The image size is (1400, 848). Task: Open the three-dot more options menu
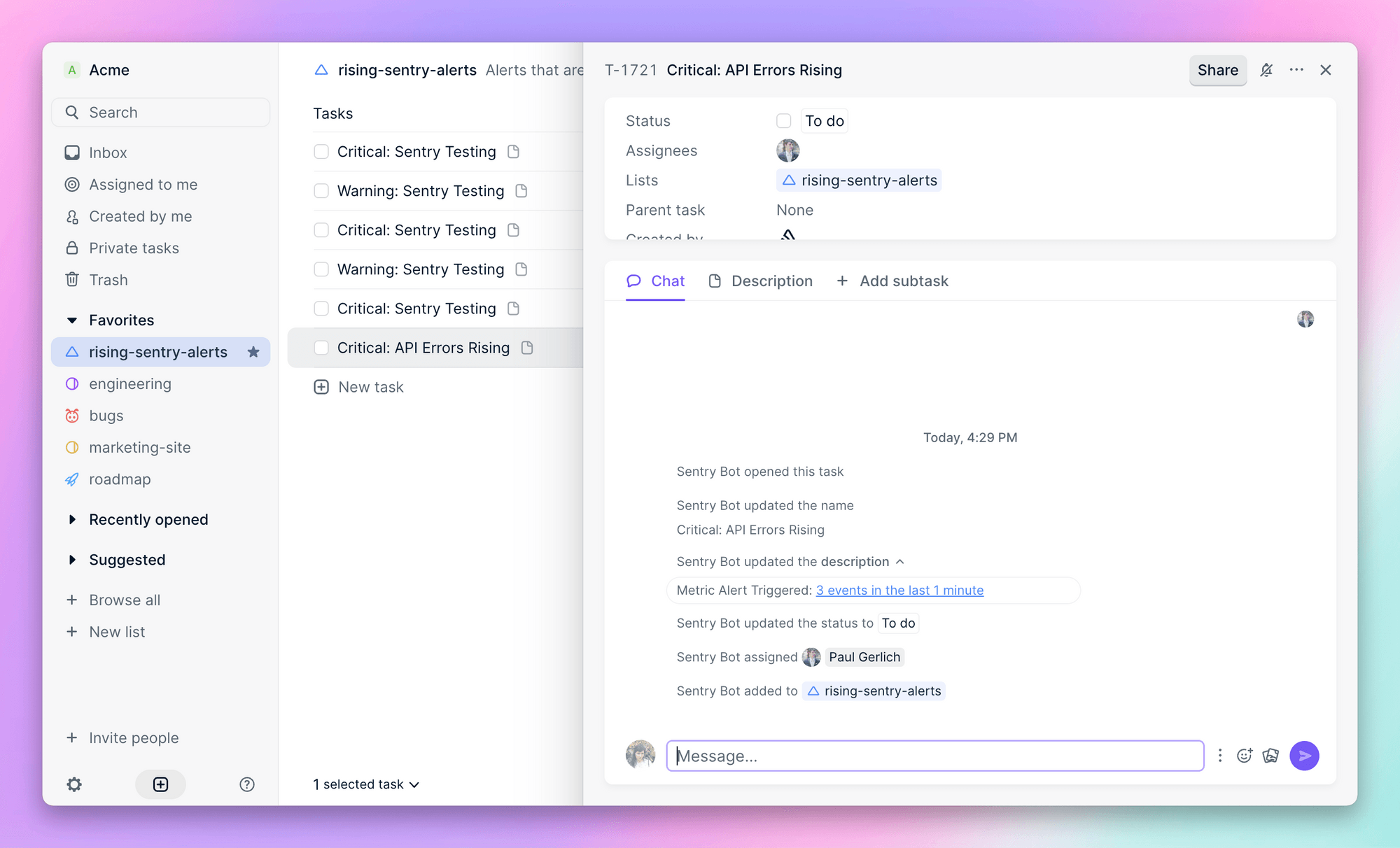tap(1296, 70)
